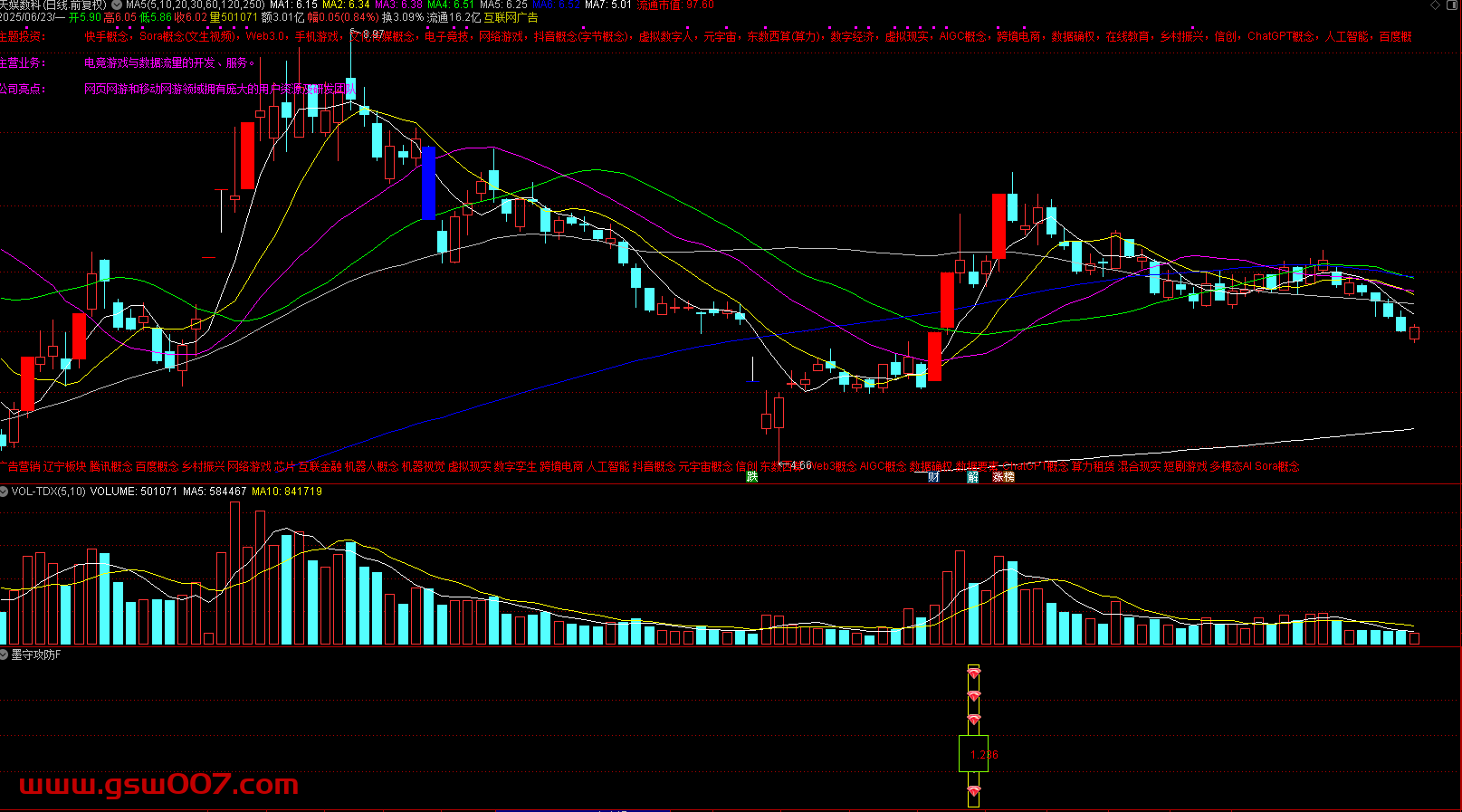Click the 腾讯概念 tag in the bottom row
This screenshot has width=1462, height=812.
click(x=110, y=467)
